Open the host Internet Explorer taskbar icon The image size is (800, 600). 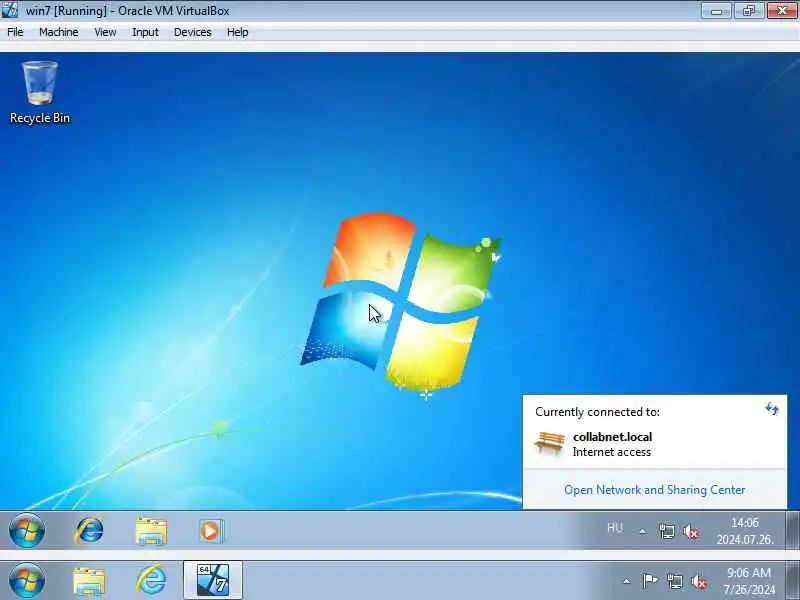click(152, 580)
